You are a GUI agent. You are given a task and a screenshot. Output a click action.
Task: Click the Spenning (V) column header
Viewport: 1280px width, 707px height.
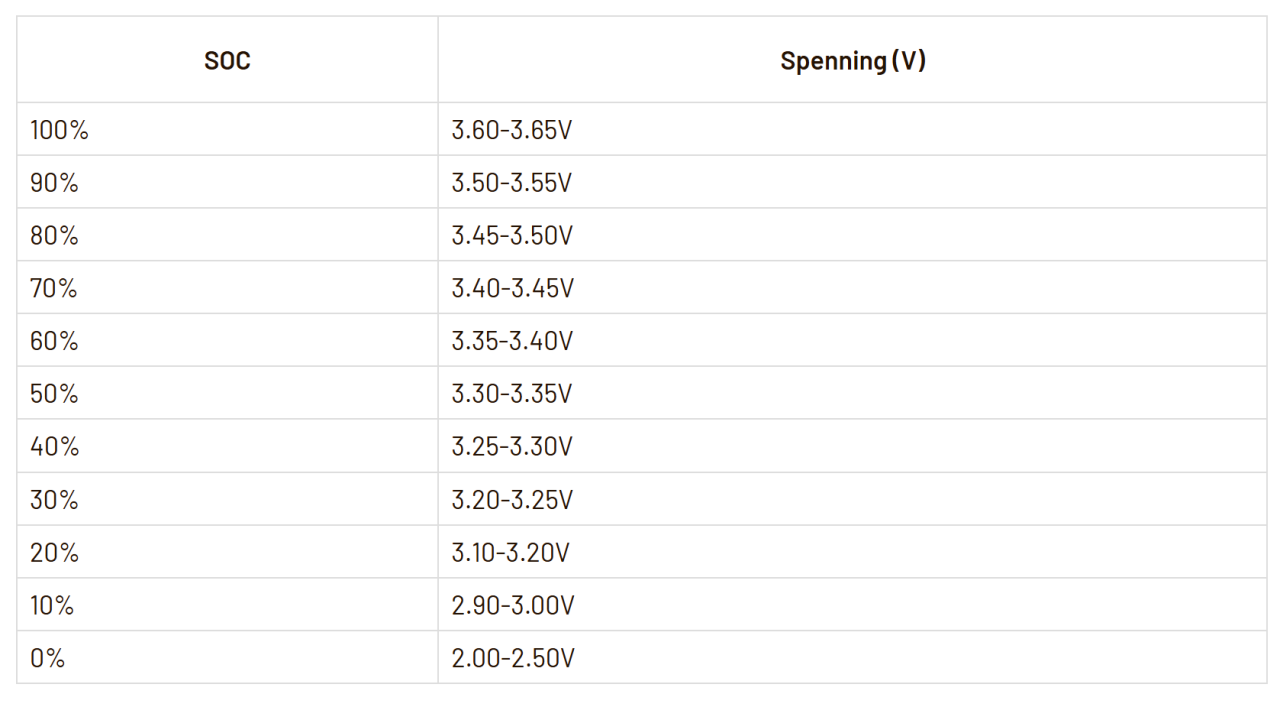(x=852, y=61)
